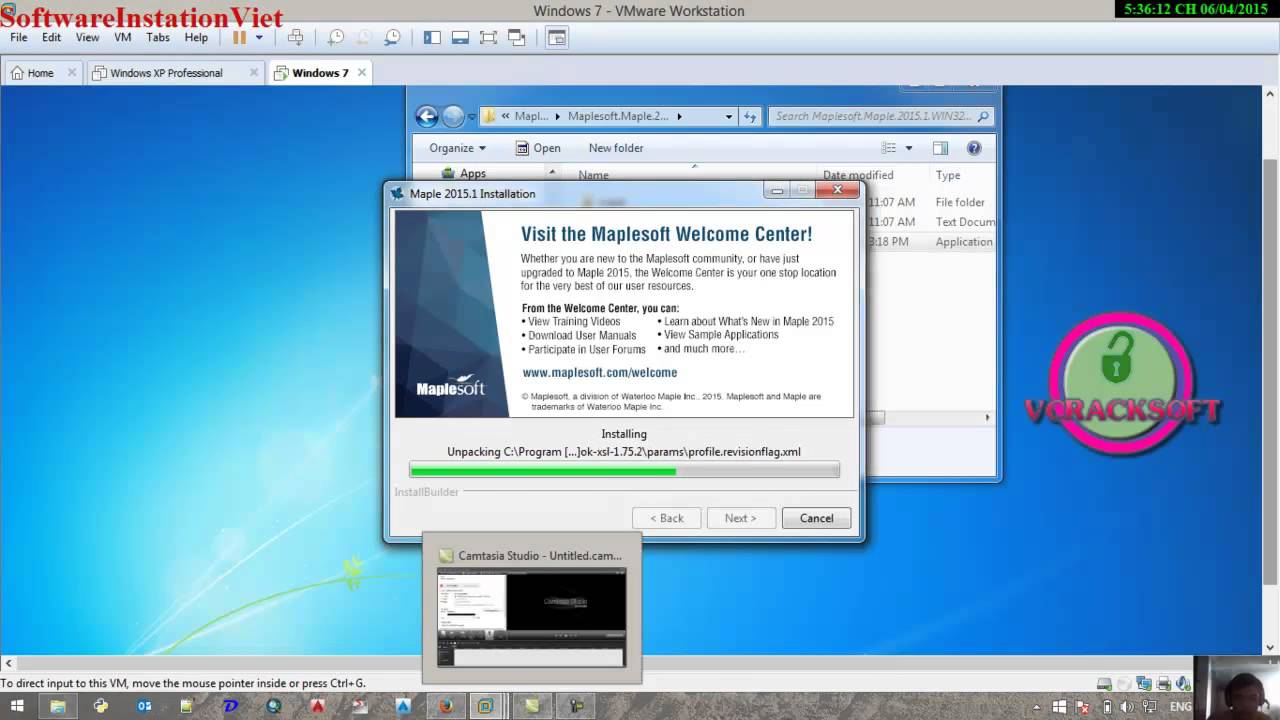This screenshot has height=720, width=1280.
Task: Click the Camtasia Studio preview thumbnail
Action: [x=531, y=617]
